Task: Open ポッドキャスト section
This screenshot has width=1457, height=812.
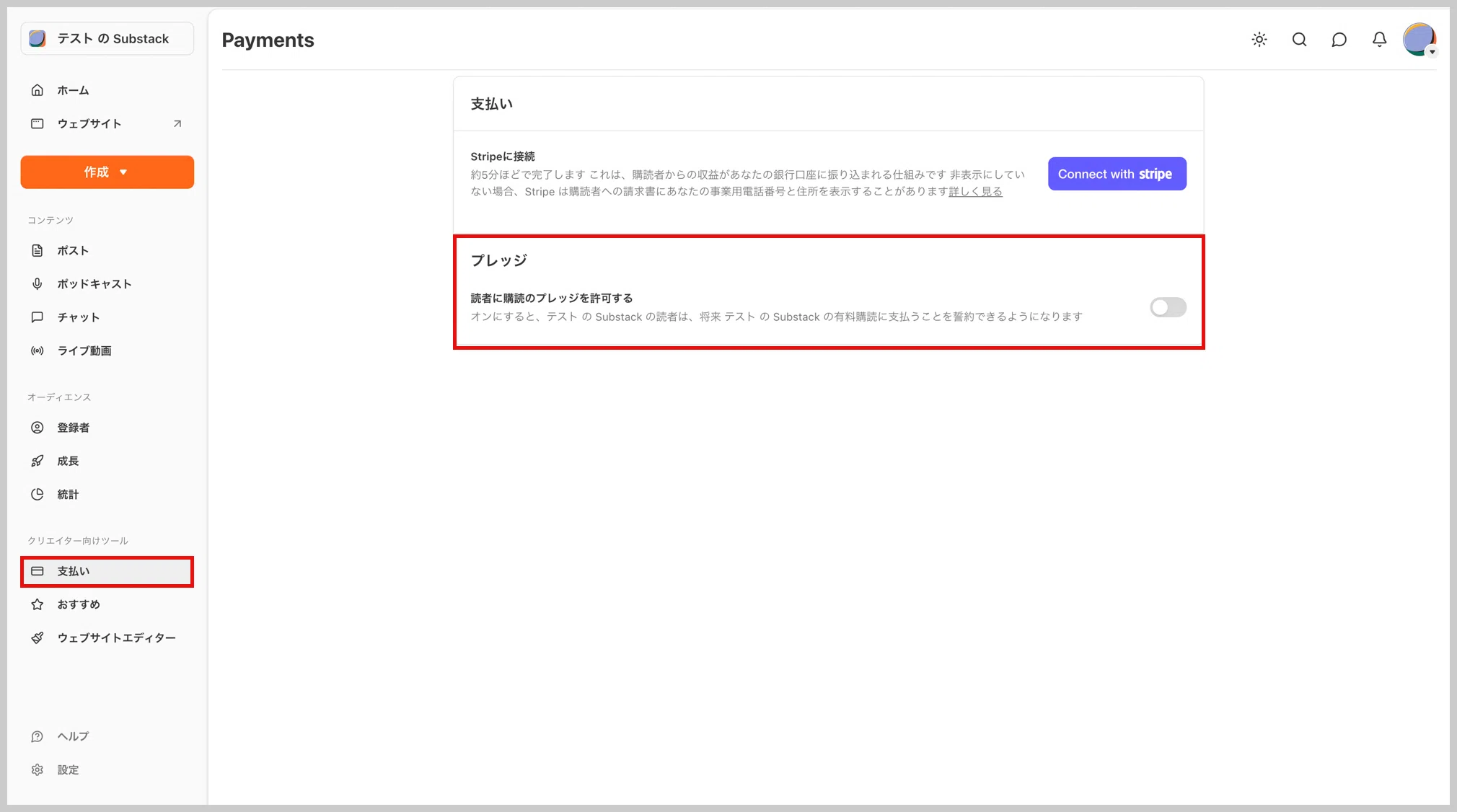Action: [x=107, y=283]
